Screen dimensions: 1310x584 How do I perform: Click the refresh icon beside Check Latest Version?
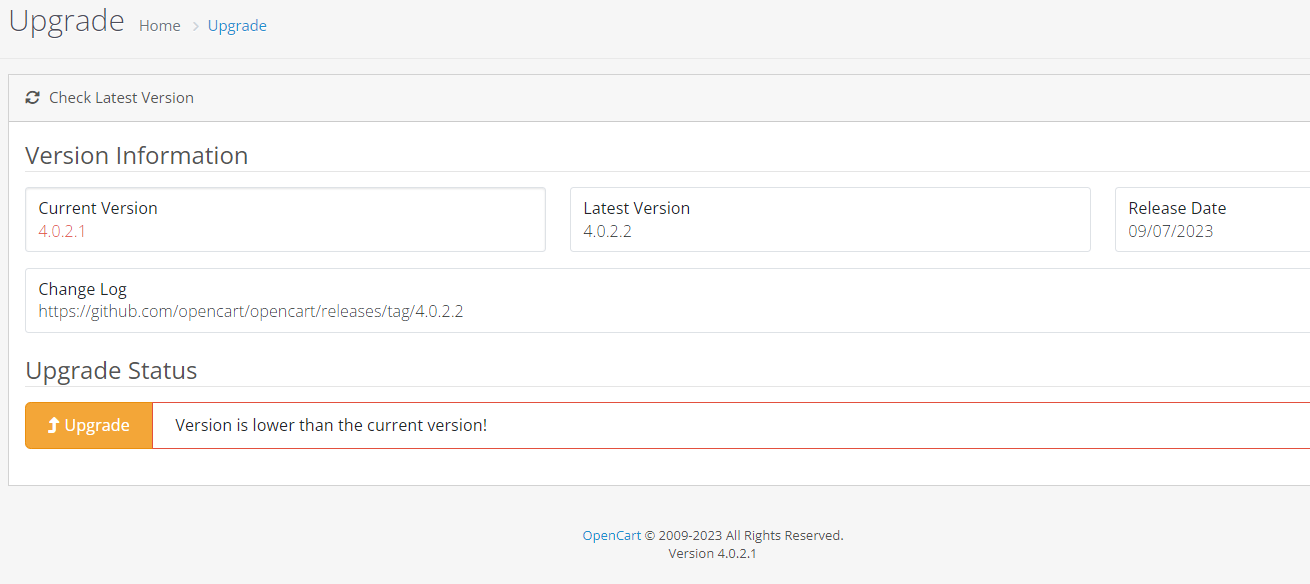(33, 98)
